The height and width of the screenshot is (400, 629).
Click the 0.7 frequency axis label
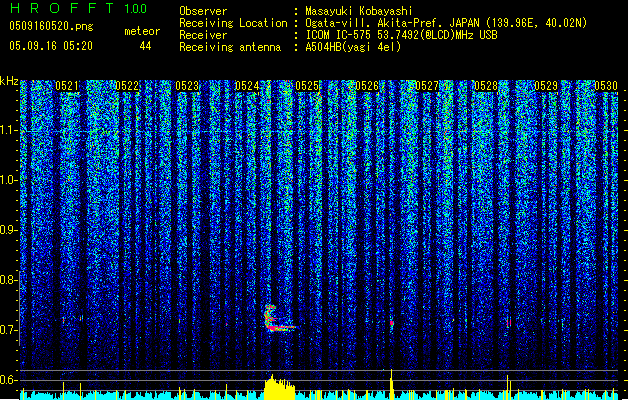[x=9, y=330]
